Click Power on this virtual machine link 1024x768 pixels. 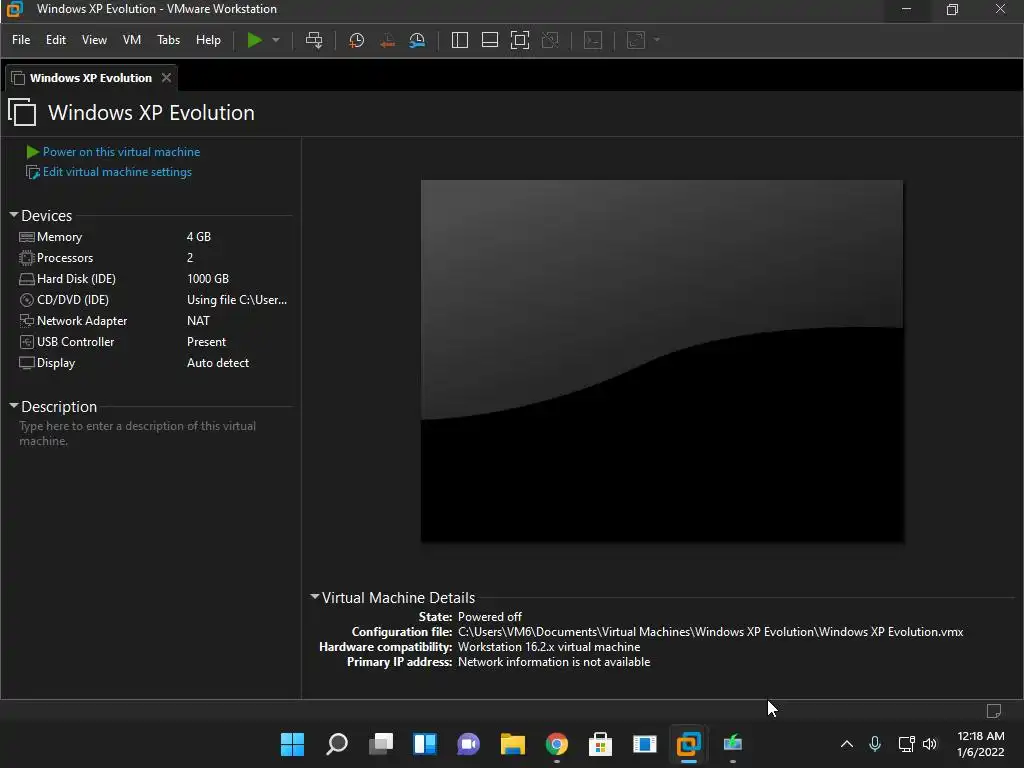pos(121,152)
